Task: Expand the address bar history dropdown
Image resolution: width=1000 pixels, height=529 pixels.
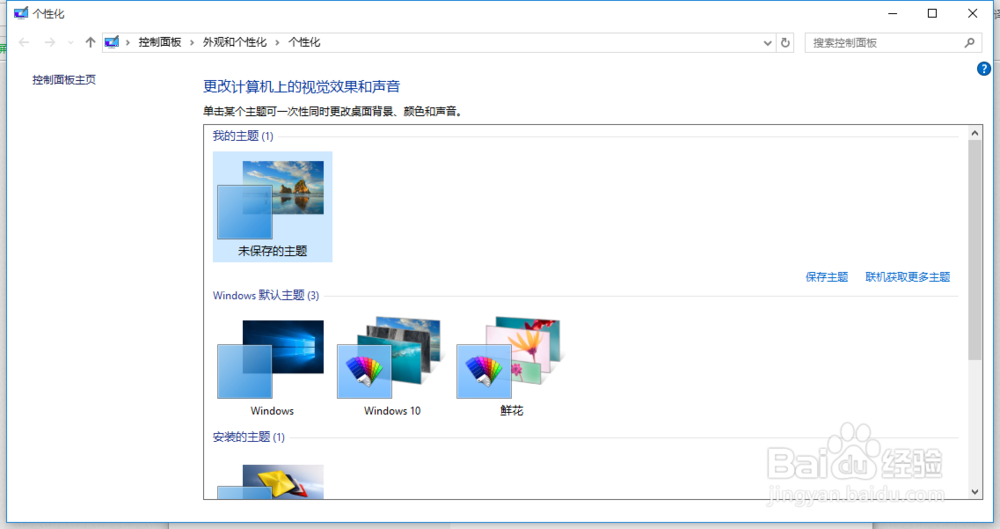Action: (767, 43)
